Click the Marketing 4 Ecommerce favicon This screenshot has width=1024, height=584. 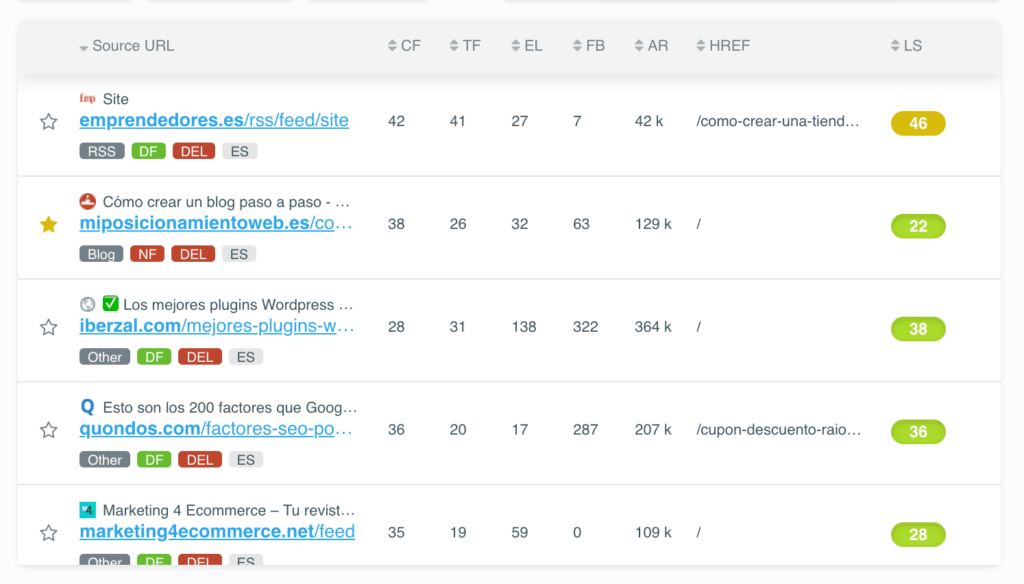(x=87, y=510)
